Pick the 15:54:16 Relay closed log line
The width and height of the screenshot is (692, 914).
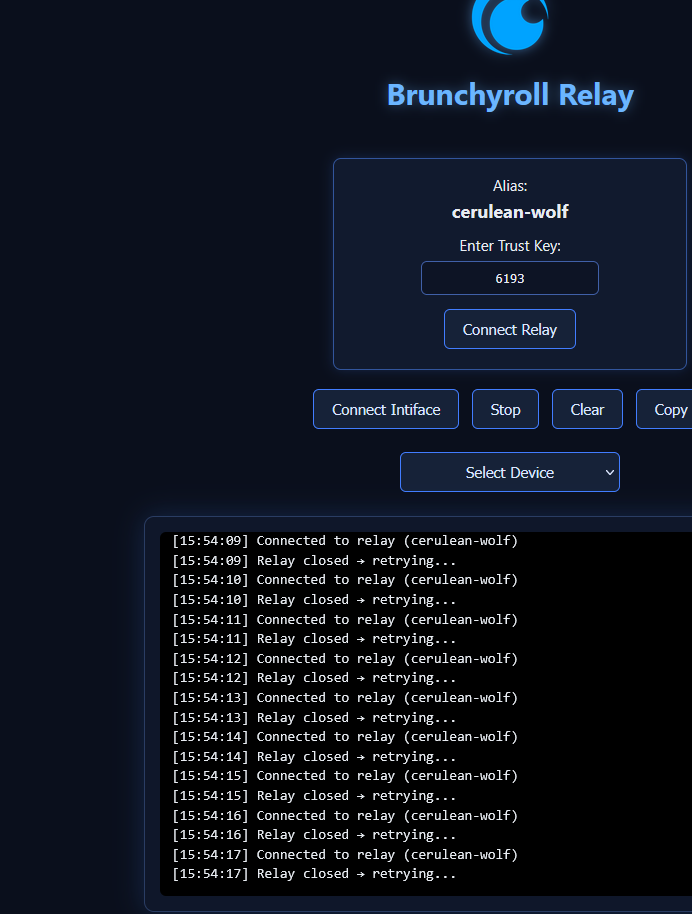[x=314, y=835]
